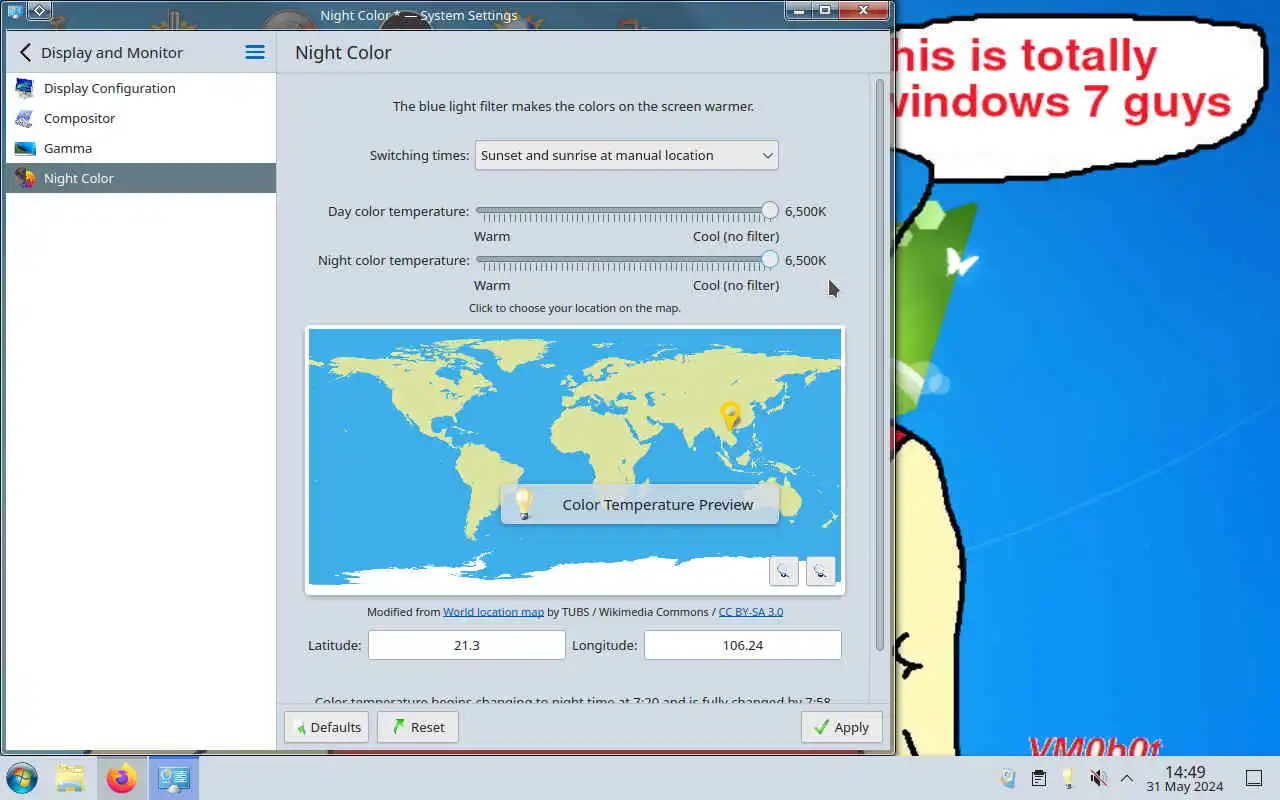
Task: Click the map zoom in button
Action: pyautogui.click(x=783, y=570)
